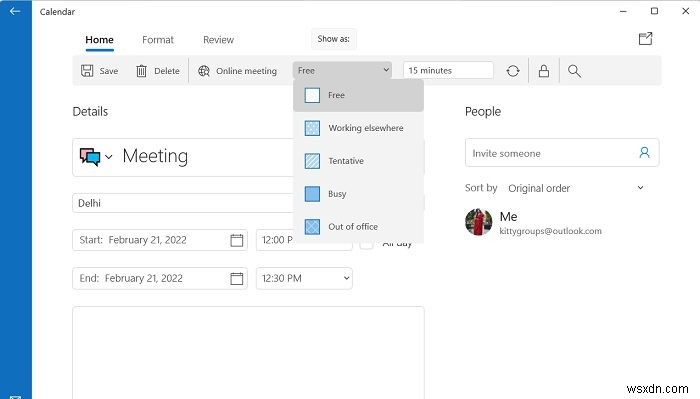Screen dimensions: 700x399
Task: Click the Busy solid blue swatch
Action: (312, 194)
